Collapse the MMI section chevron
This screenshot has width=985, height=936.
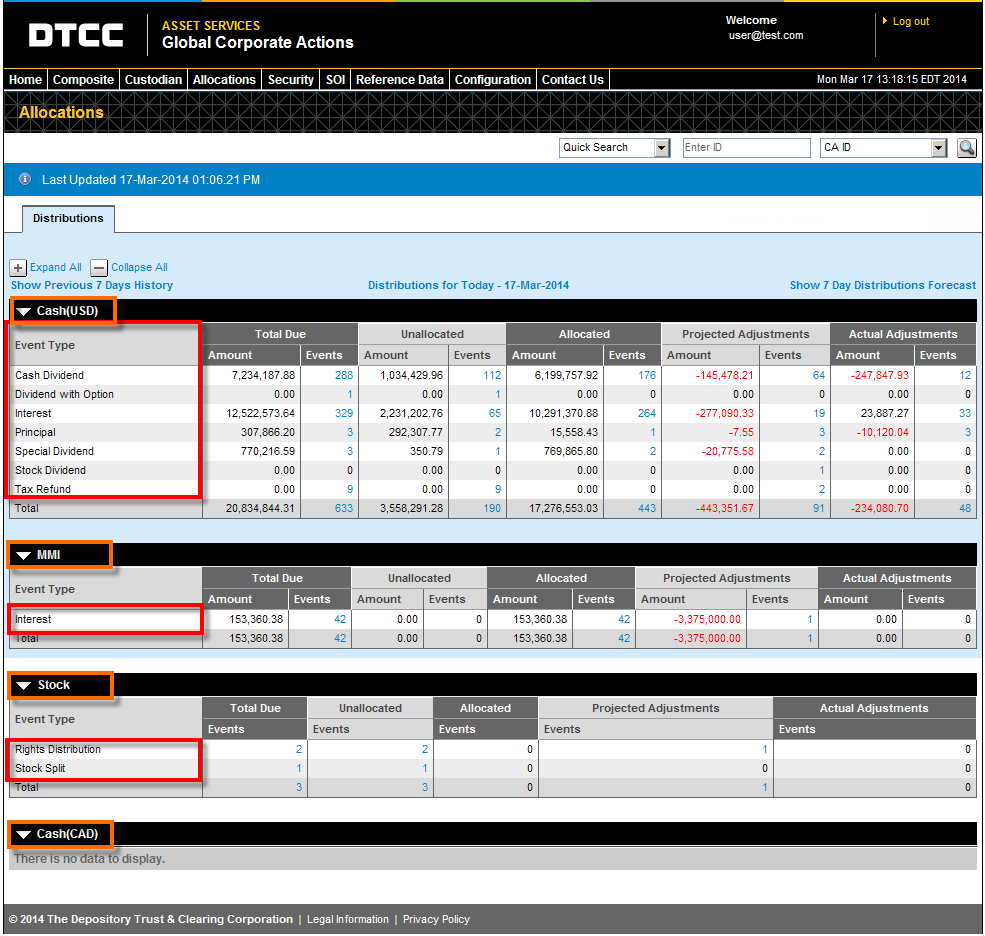23,554
